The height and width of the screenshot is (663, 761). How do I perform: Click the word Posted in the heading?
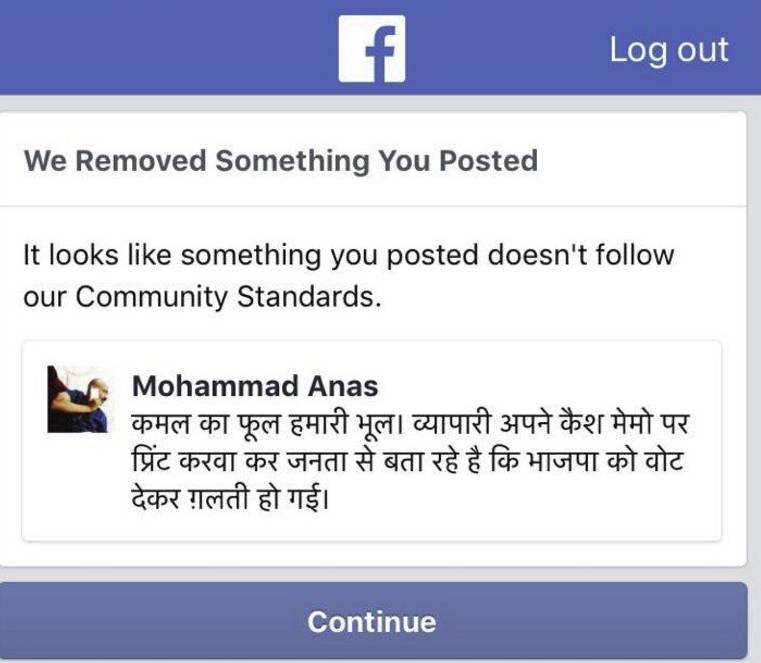(x=488, y=161)
